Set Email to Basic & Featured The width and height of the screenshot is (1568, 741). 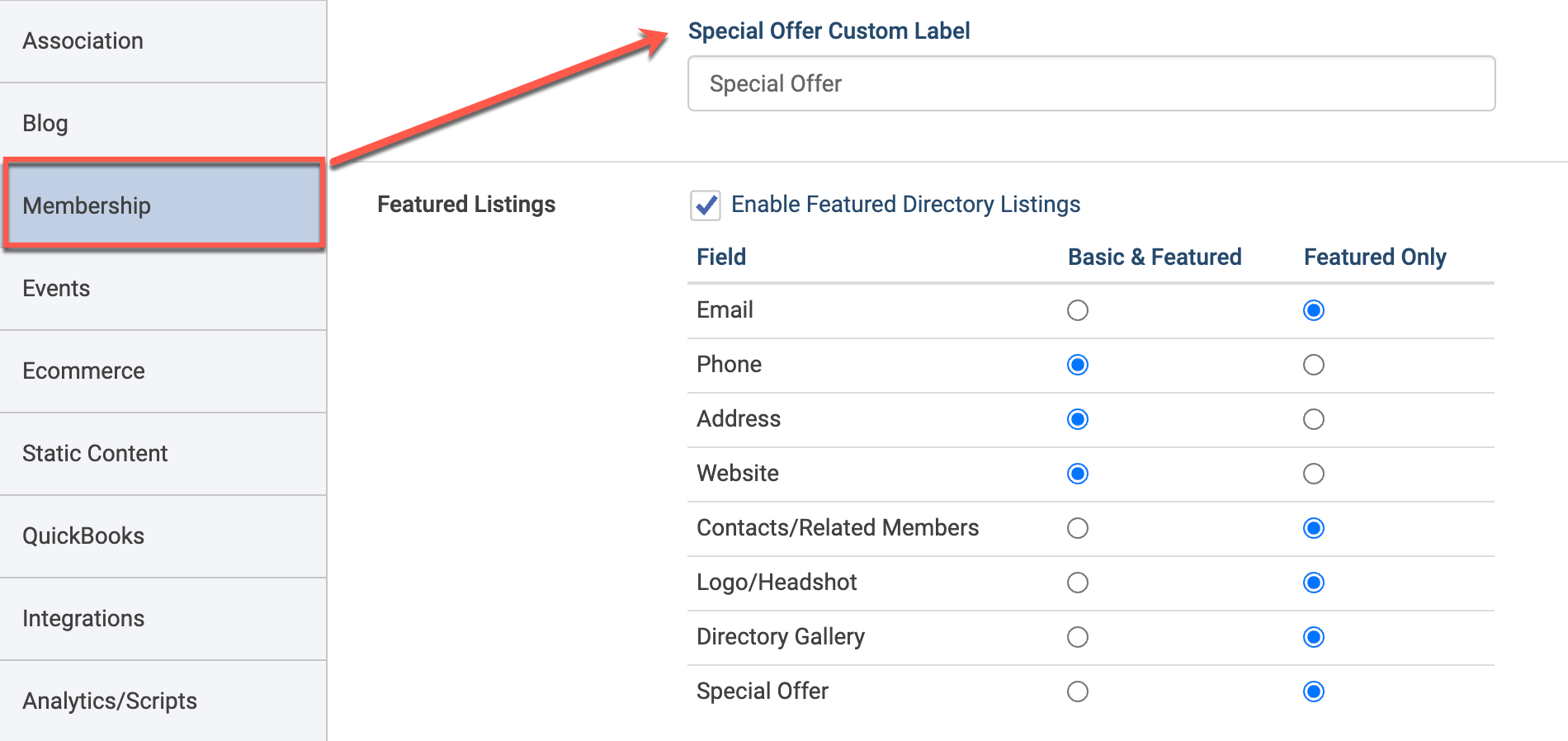point(1078,310)
